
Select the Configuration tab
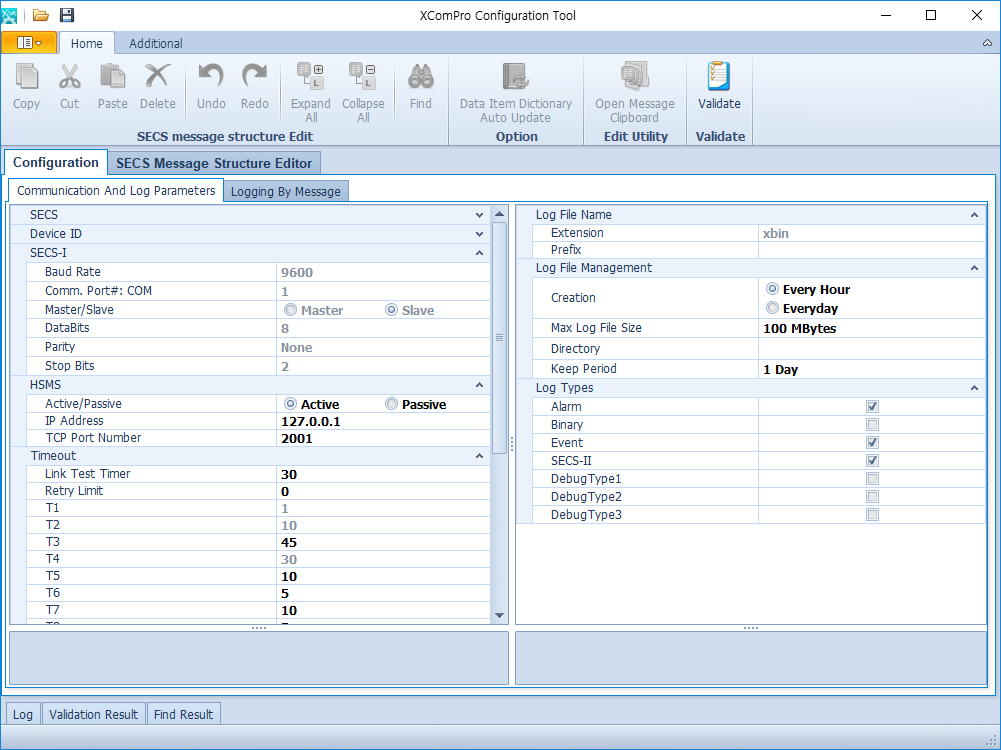pyautogui.click(x=56, y=162)
